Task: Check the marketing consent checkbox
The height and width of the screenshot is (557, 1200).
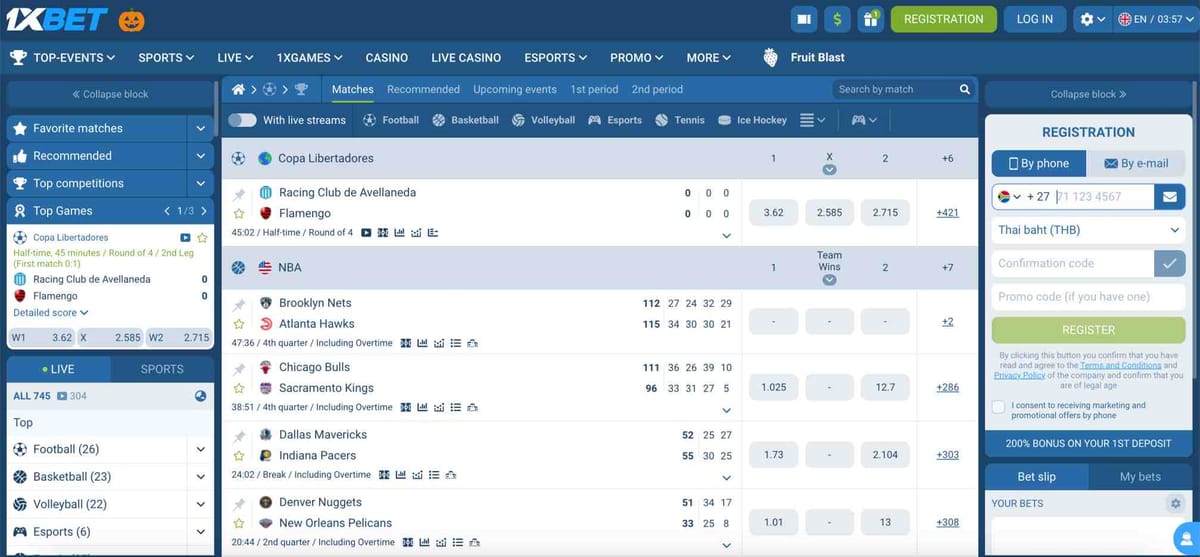Action: click(998, 407)
